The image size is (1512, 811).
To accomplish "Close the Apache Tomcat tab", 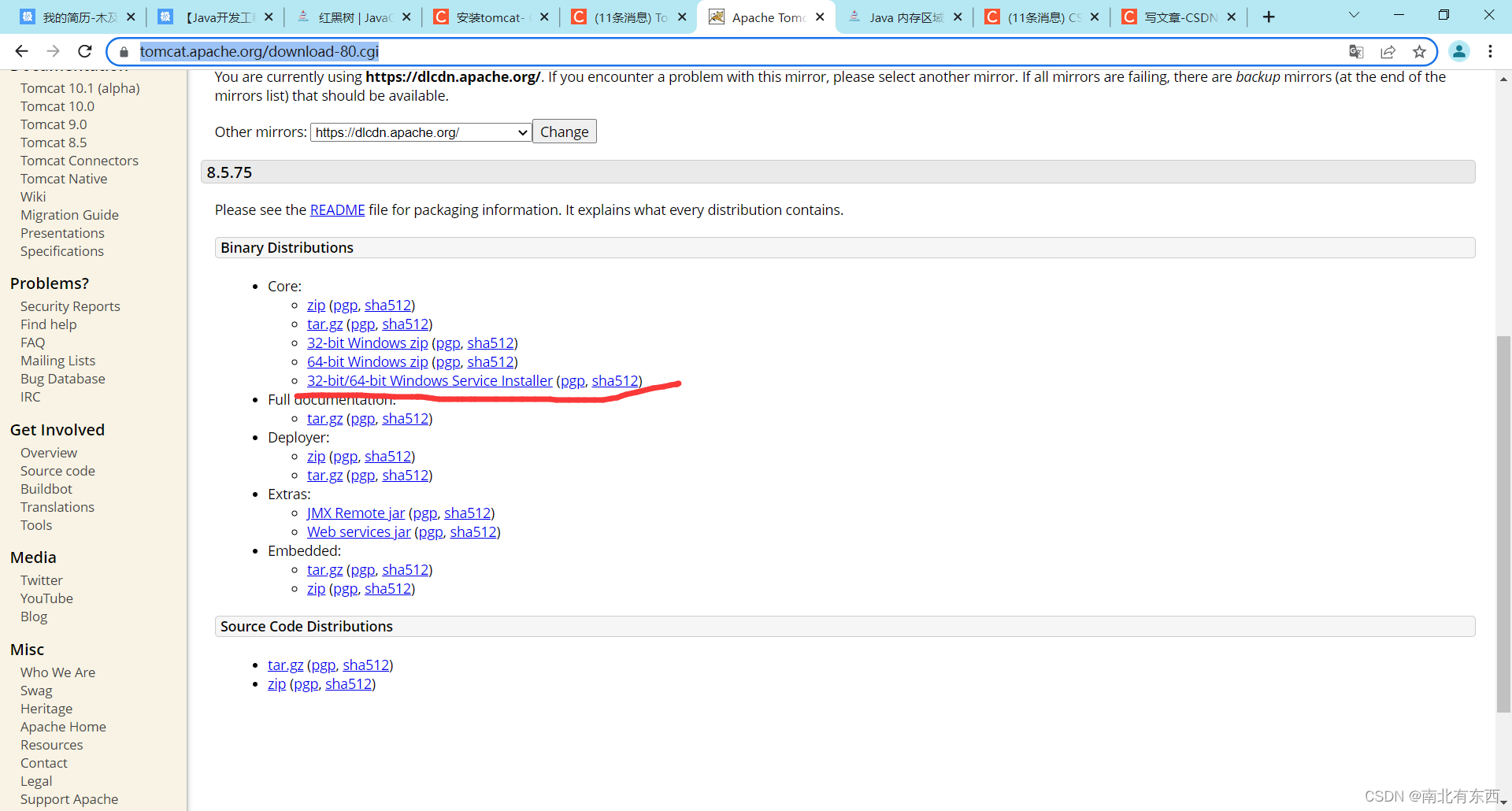I will pyautogui.click(x=820, y=17).
